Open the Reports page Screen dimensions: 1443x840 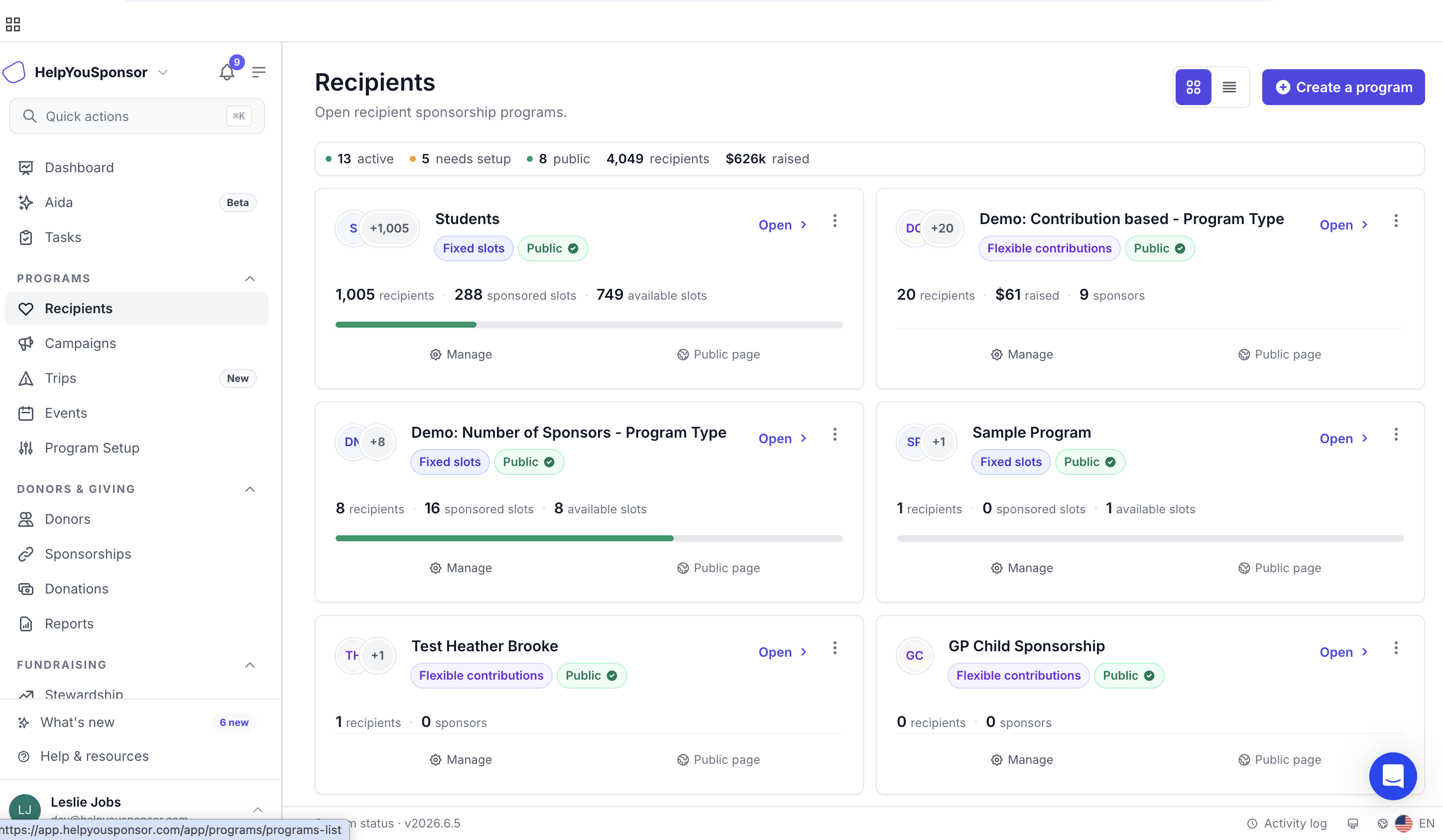click(x=137, y=623)
